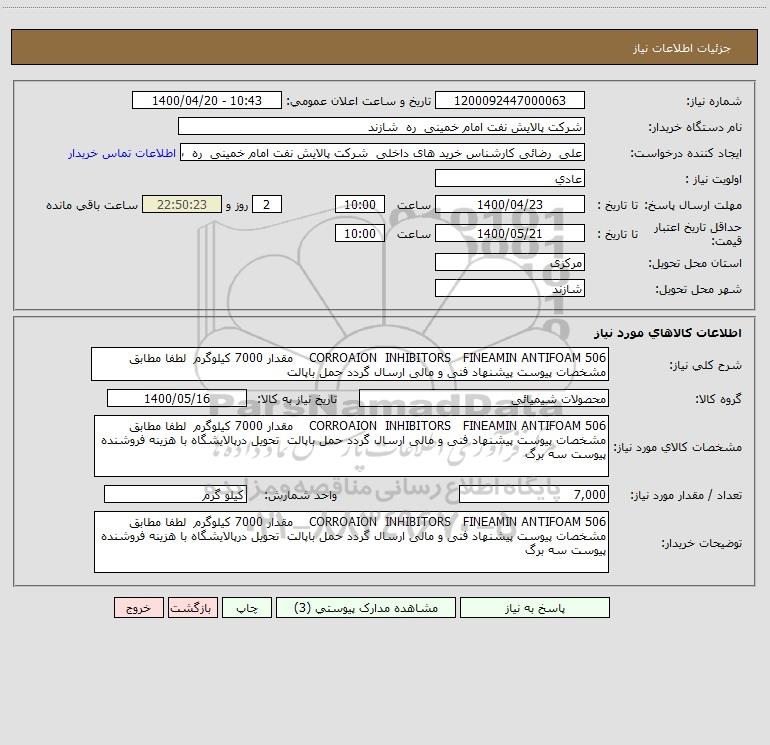Click the اطلاعات کالاهای مورد نیاز section heading
This screenshot has height=745, width=770.
click(x=667, y=333)
